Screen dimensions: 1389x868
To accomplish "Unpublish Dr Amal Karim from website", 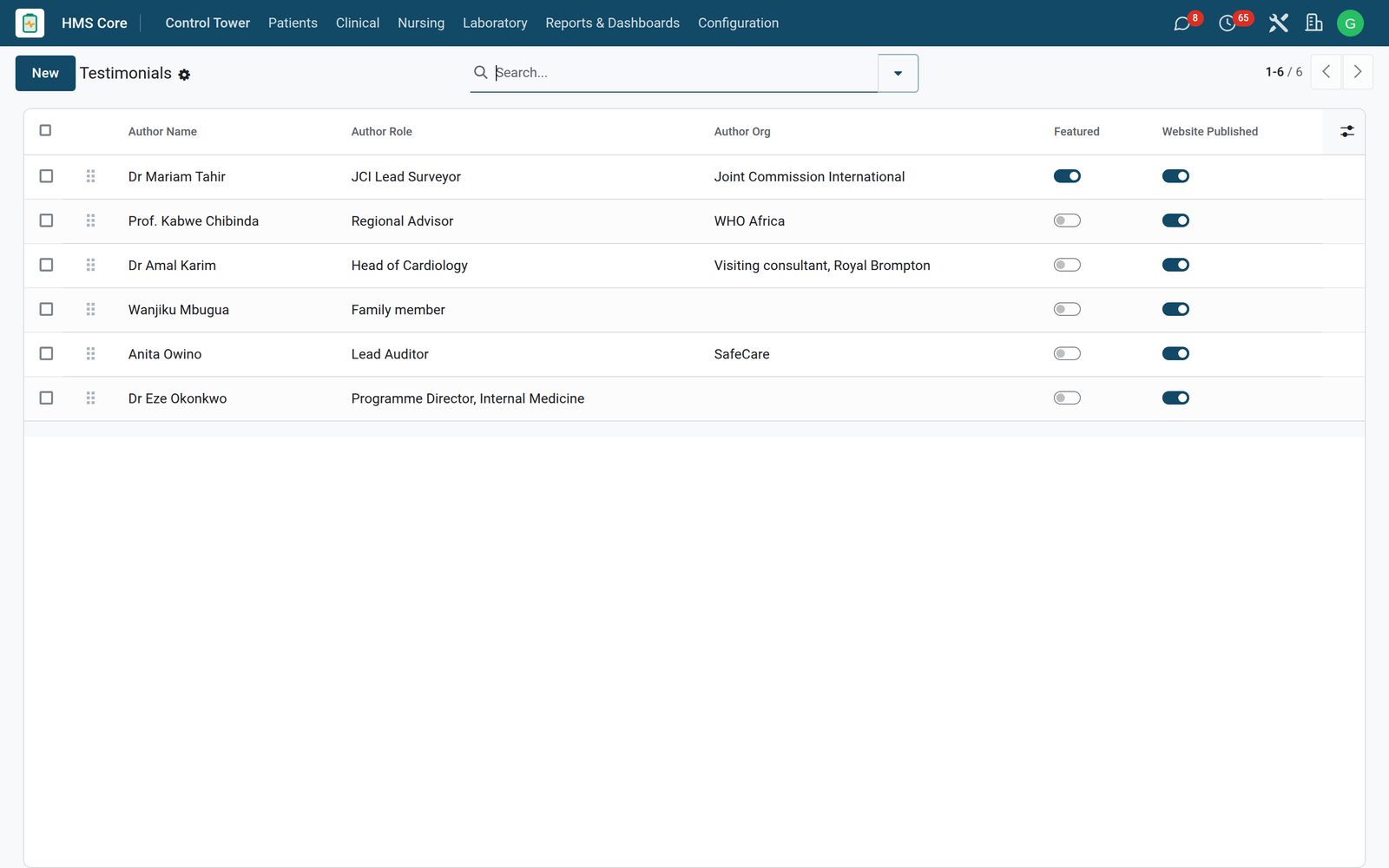I will 1175,265.
